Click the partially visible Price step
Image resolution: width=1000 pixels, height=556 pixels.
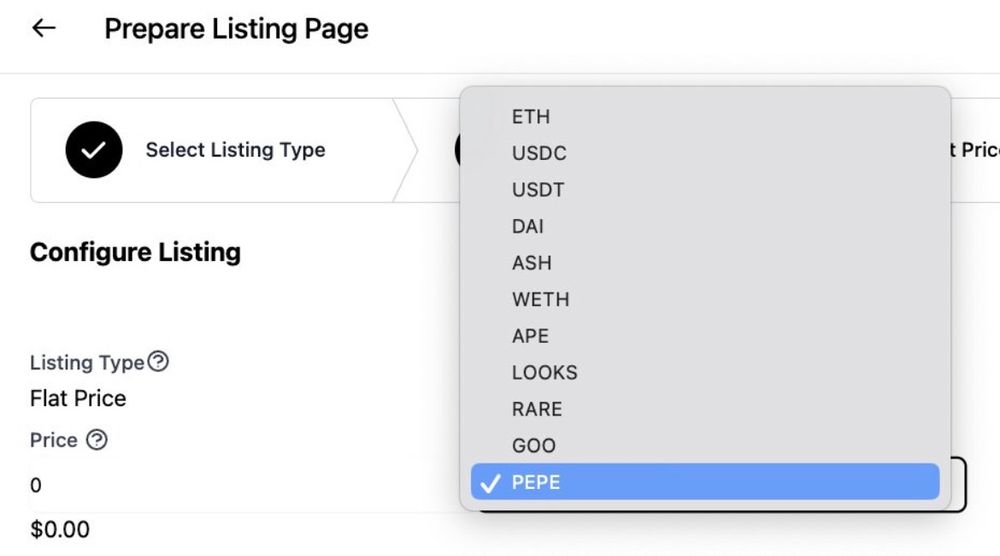[x=975, y=150]
